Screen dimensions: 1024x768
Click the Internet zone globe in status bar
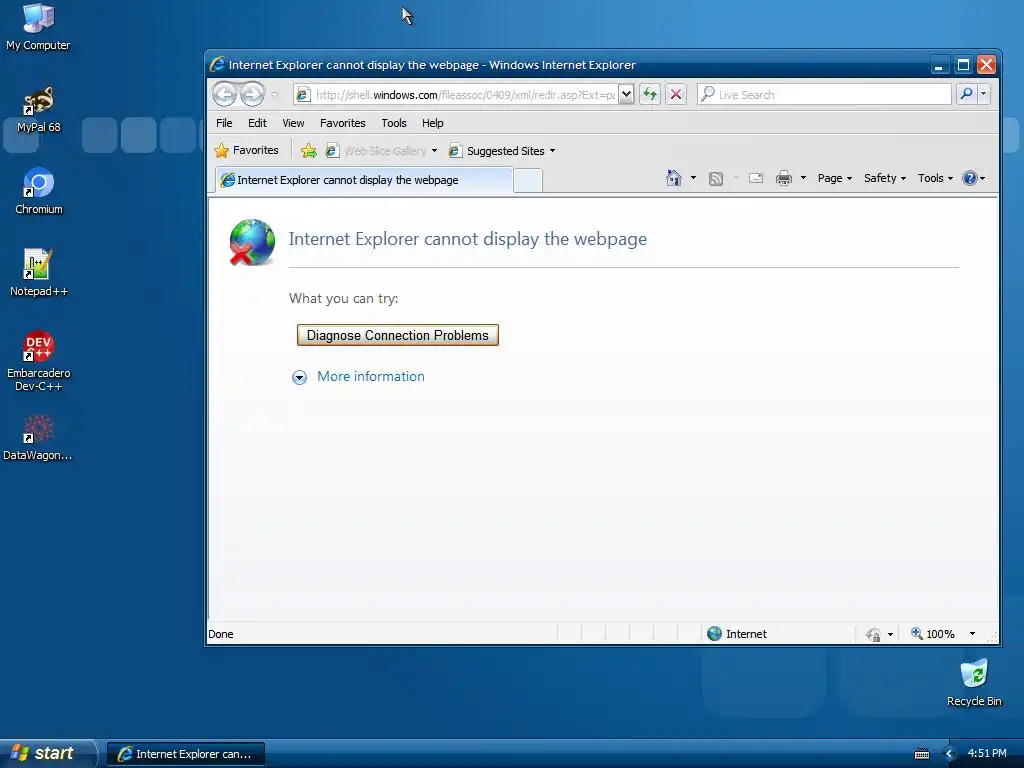(714, 633)
